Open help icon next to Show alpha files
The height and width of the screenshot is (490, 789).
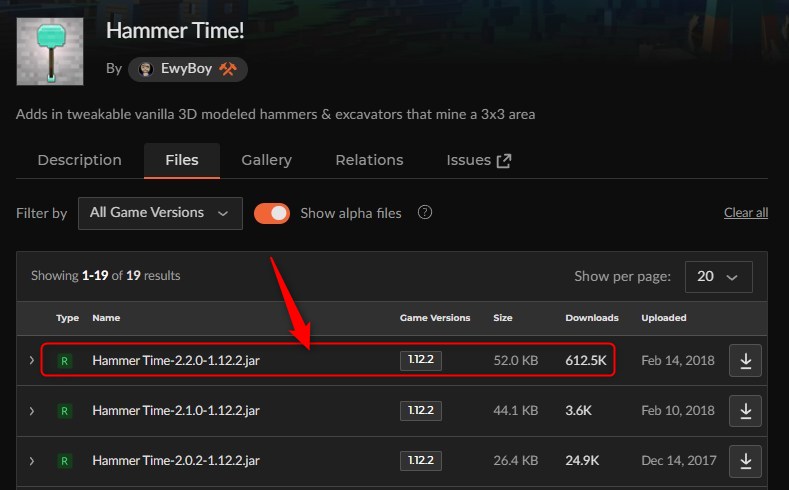coord(425,212)
